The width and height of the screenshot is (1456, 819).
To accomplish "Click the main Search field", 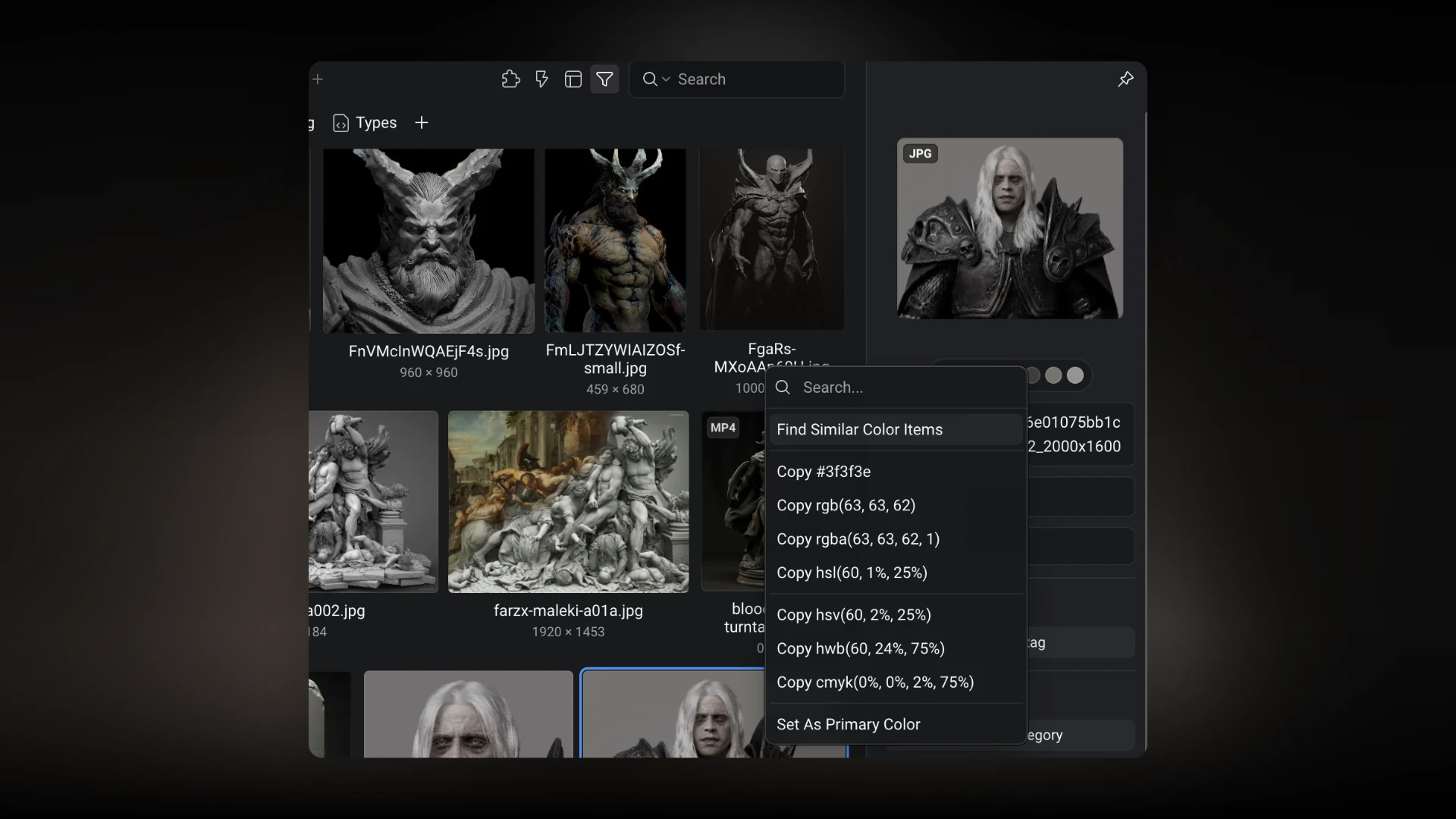I will tap(737, 79).
